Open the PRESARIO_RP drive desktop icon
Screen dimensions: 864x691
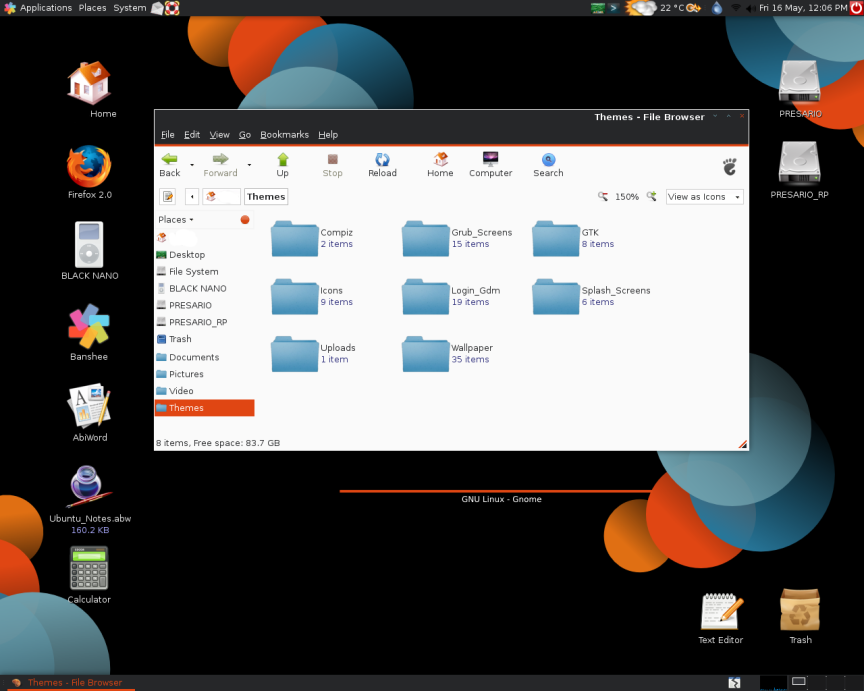point(800,170)
